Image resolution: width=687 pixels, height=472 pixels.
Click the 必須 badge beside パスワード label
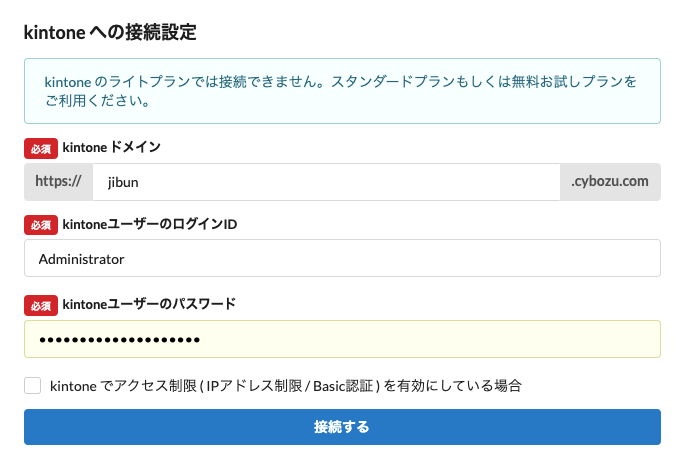[40, 304]
